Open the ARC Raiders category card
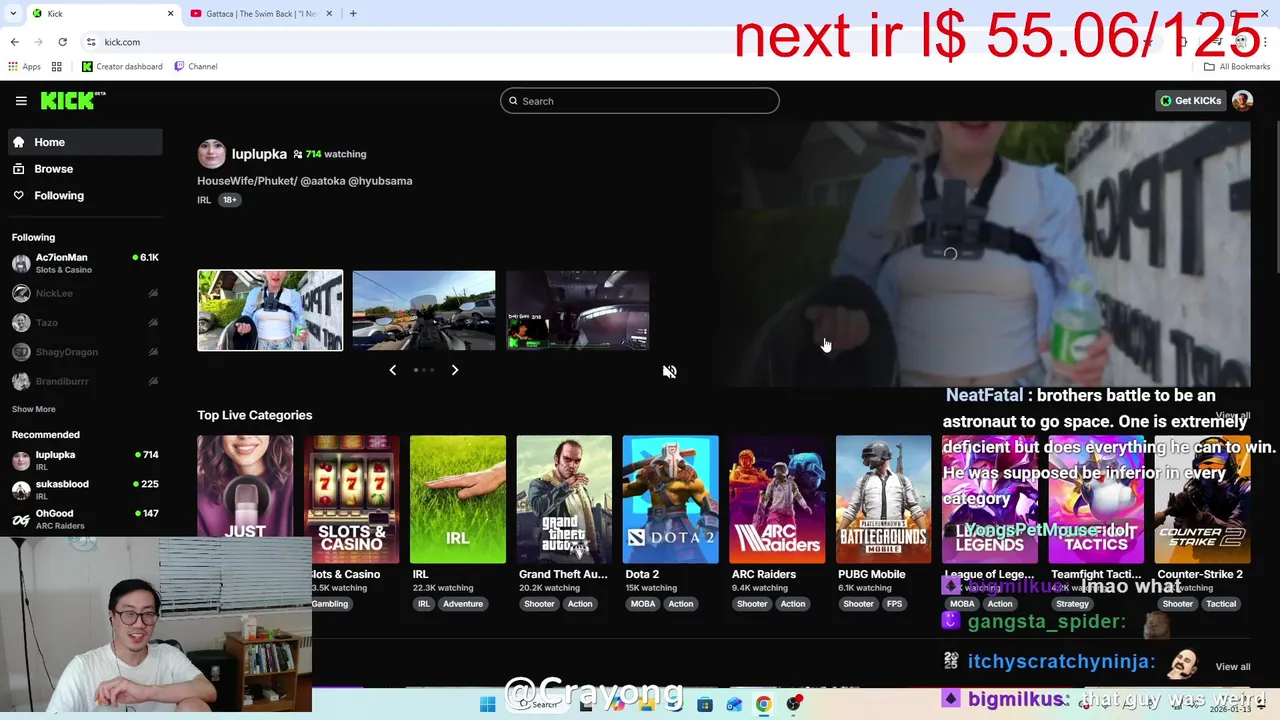The width and height of the screenshot is (1280, 720). tap(777, 499)
